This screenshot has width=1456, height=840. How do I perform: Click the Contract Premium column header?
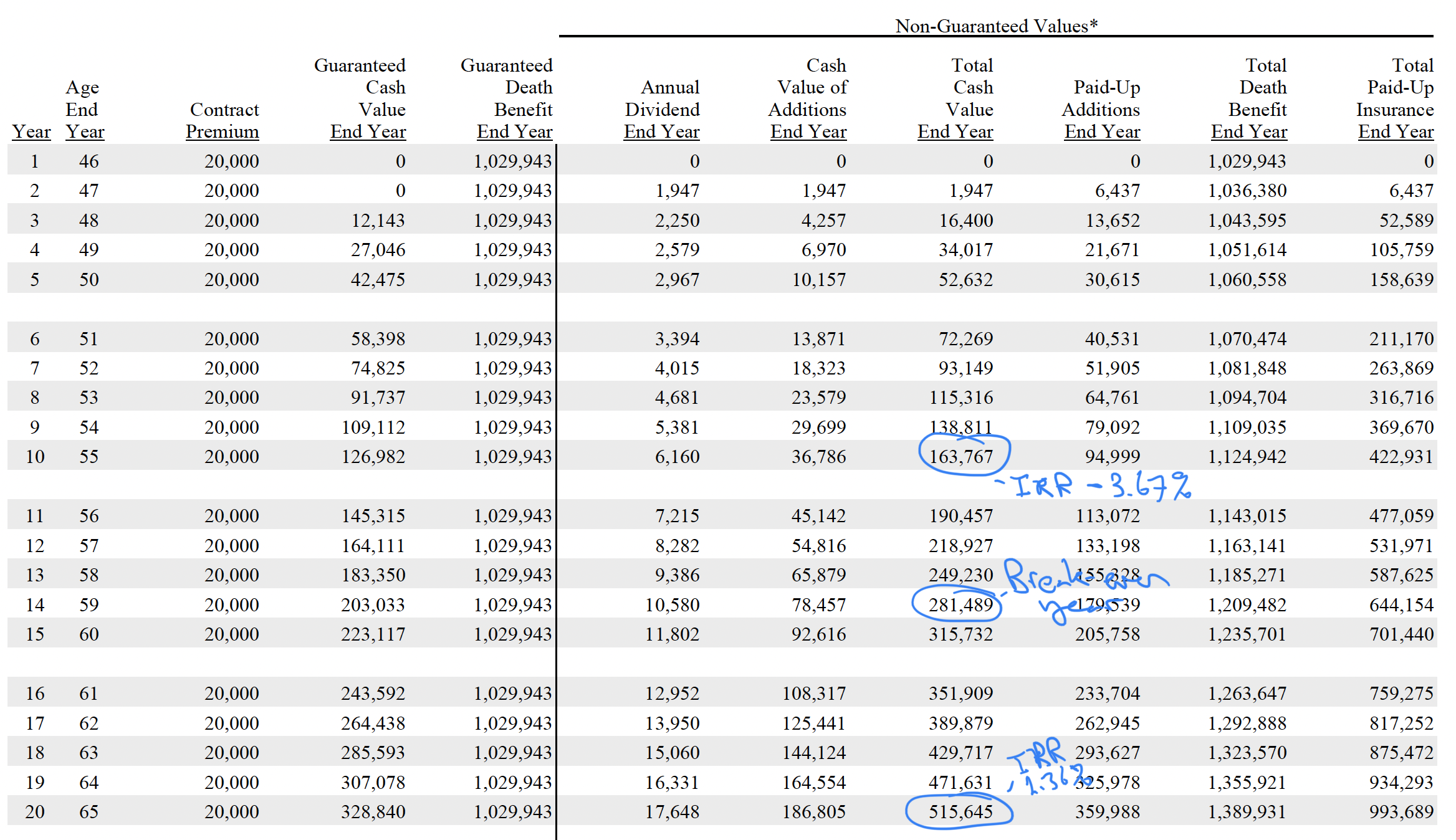(x=223, y=120)
